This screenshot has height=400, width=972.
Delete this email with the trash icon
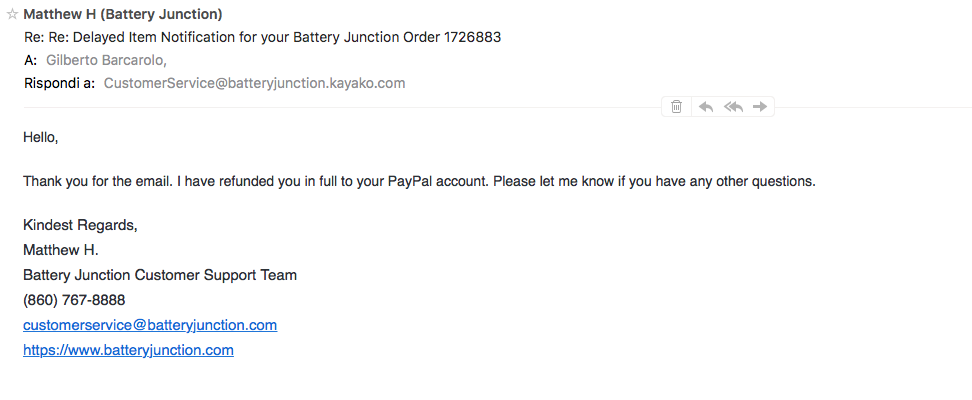[x=677, y=106]
